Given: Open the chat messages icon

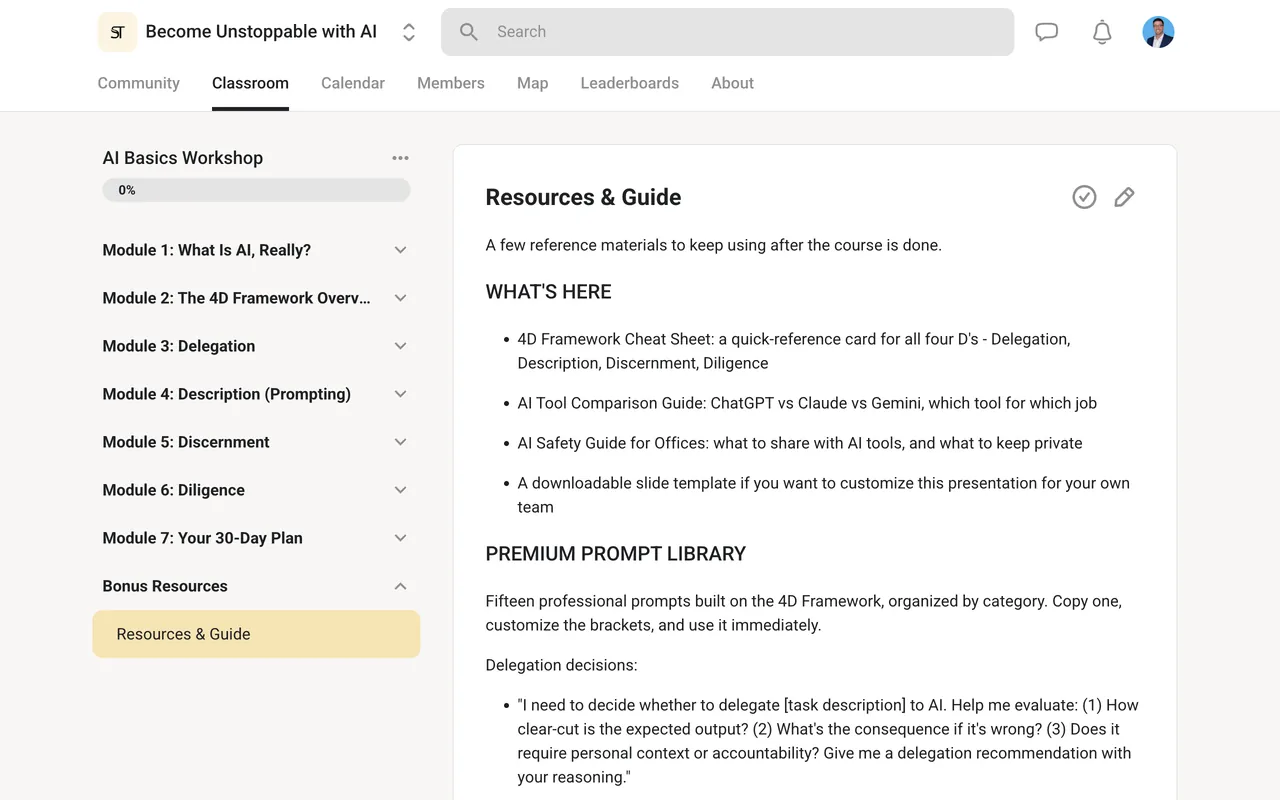Looking at the screenshot, I should pos(1047,32).
